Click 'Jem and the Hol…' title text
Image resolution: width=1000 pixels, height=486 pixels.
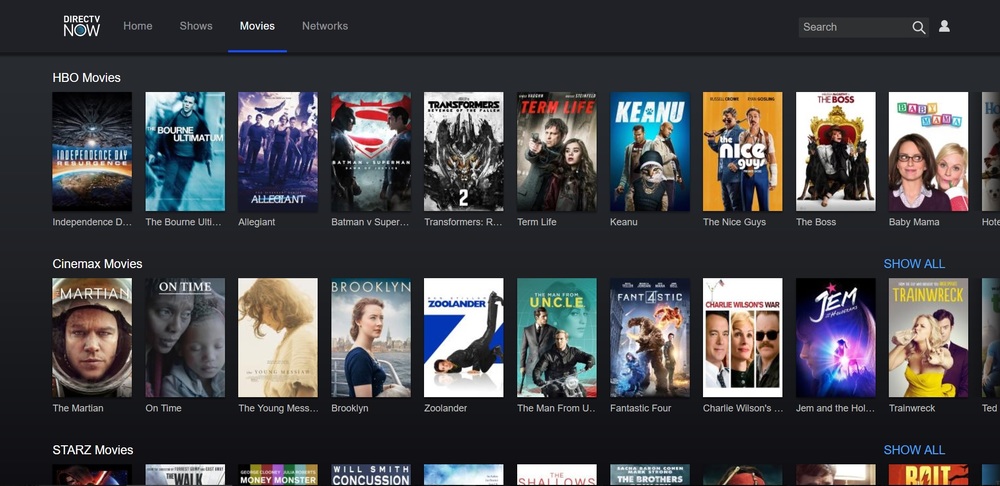pos(835,408)
